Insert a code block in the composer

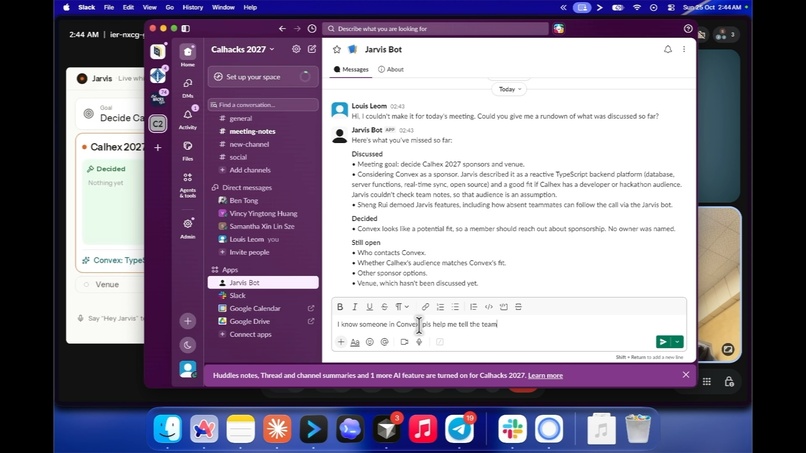(504, 306)
